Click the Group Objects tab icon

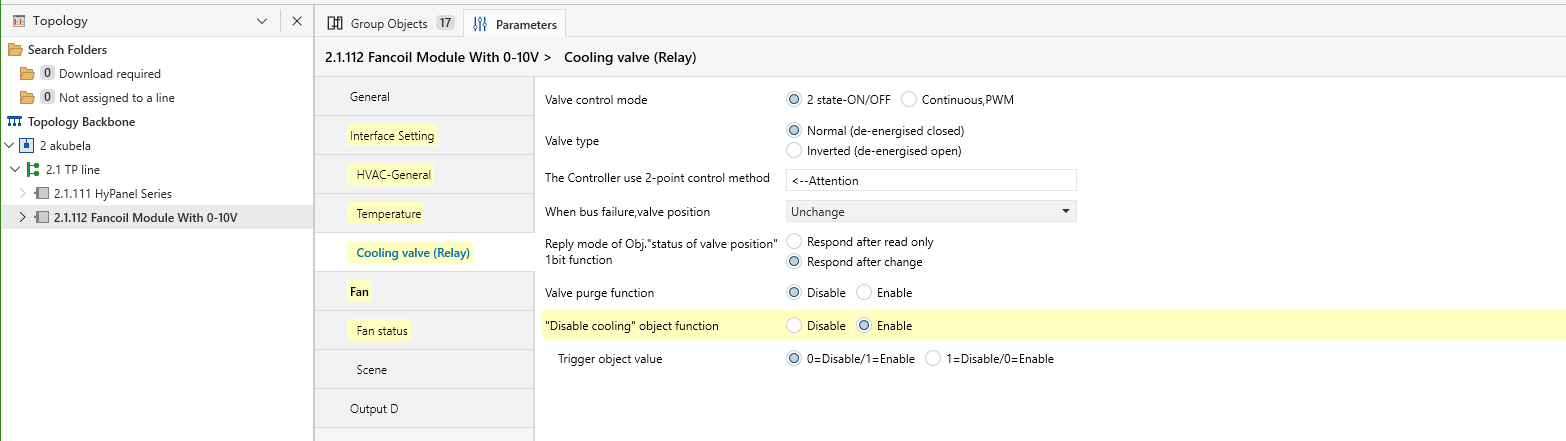tap(336, 23)
